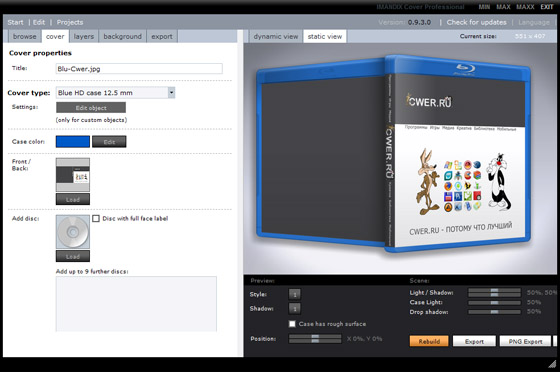Viewport: 560px width, 372px height.
Task: Switch to the dynamic view tab
Action: click(x=276, y=36)
